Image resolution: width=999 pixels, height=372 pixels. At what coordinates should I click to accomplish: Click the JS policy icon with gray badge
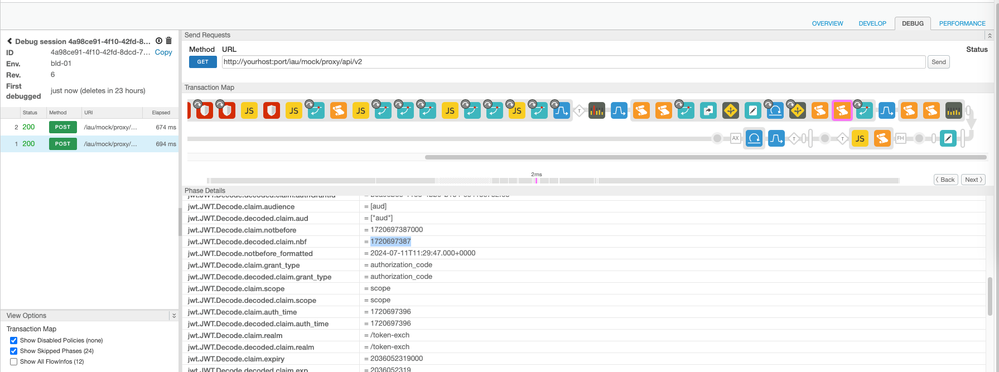point(517,111)
